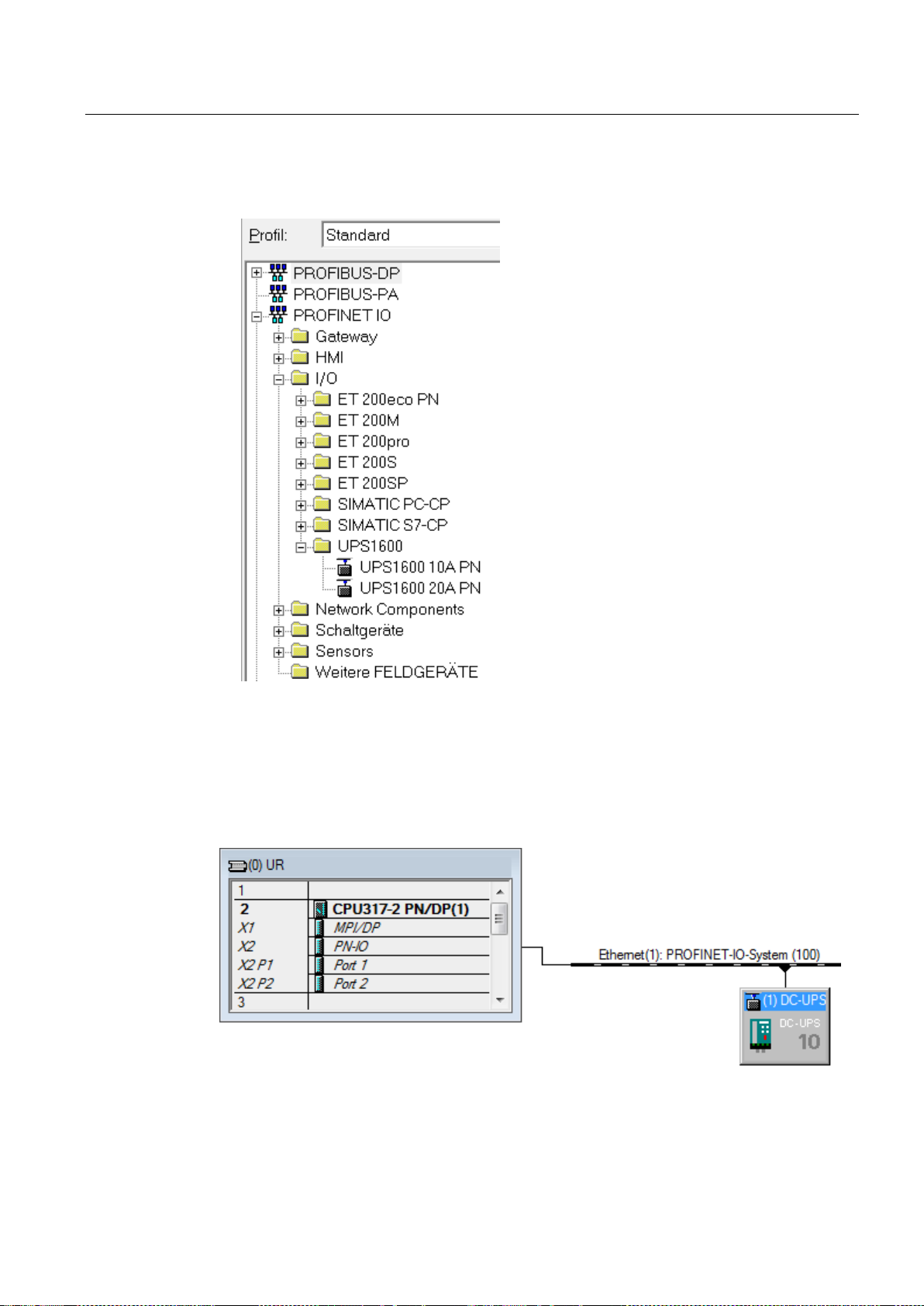This screenshot has height=1306, width=924.
Task: Expand the SIMATIC S7-CP folder
Action: [301, 526]
